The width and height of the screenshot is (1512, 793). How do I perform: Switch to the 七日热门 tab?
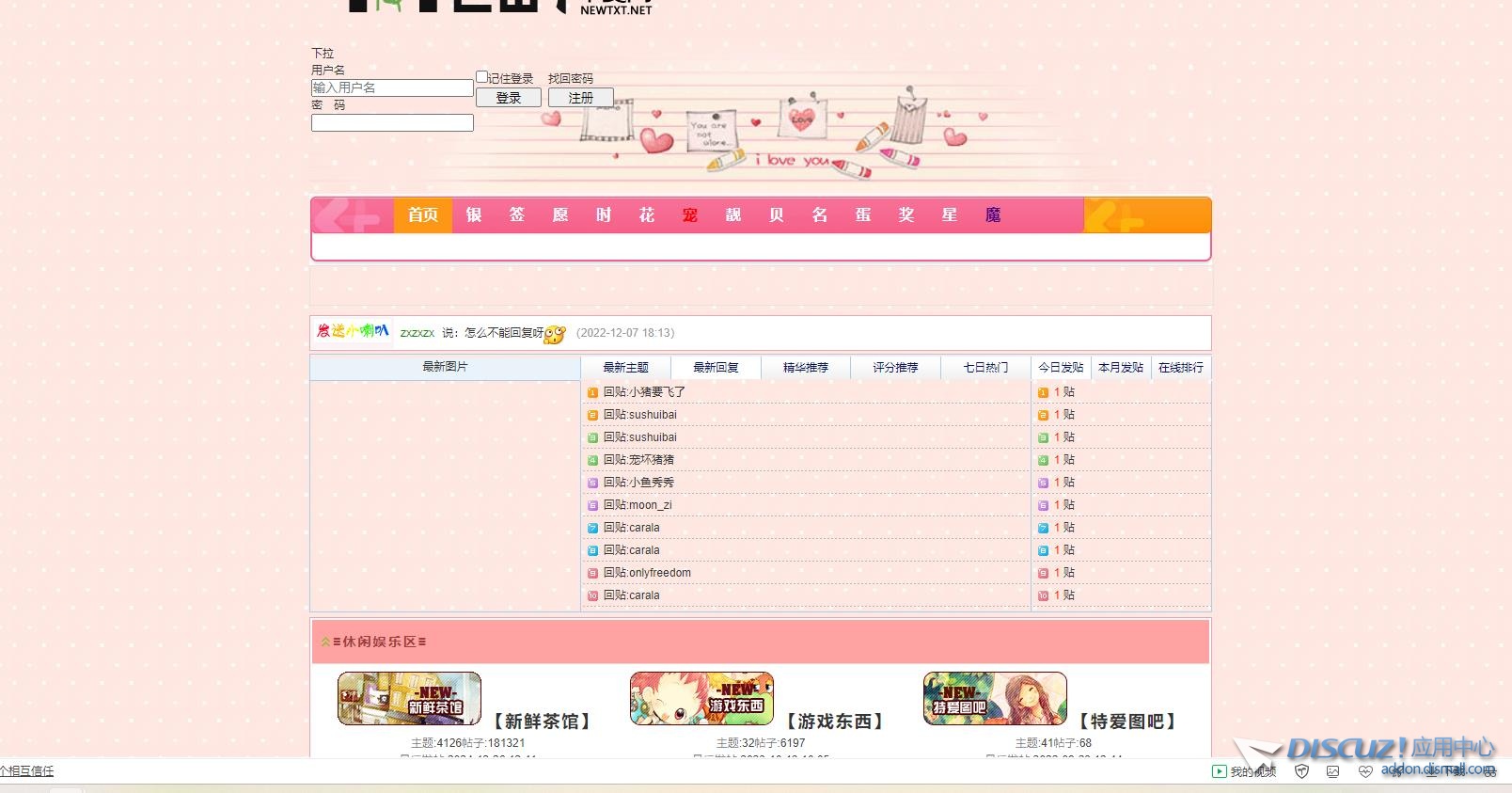click(985, 368)
